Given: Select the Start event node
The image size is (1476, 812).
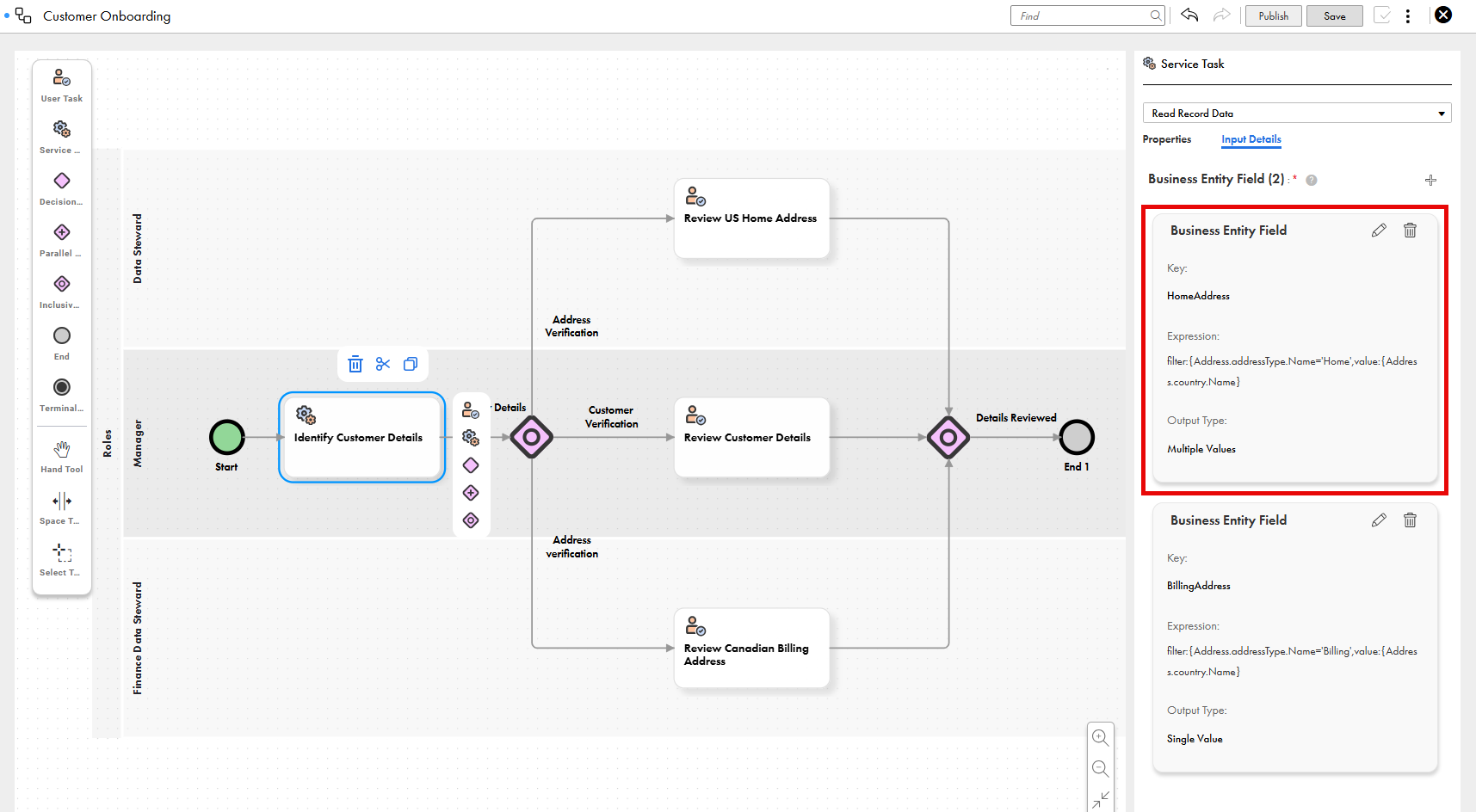Looking at the screenshot, I should [x=227, y=437].
